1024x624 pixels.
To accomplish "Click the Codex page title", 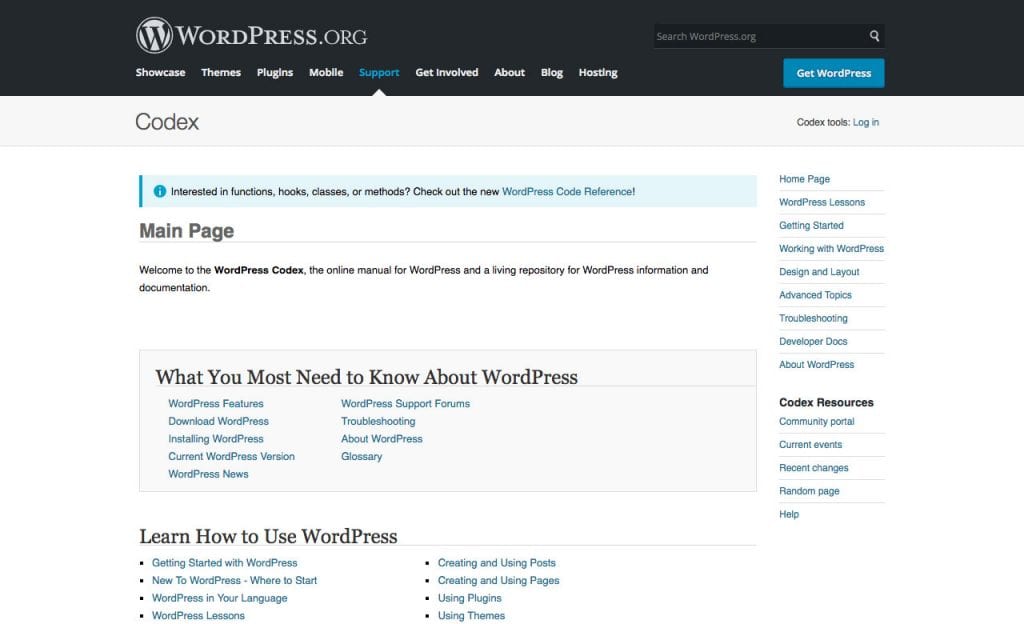I will point(167,121).
